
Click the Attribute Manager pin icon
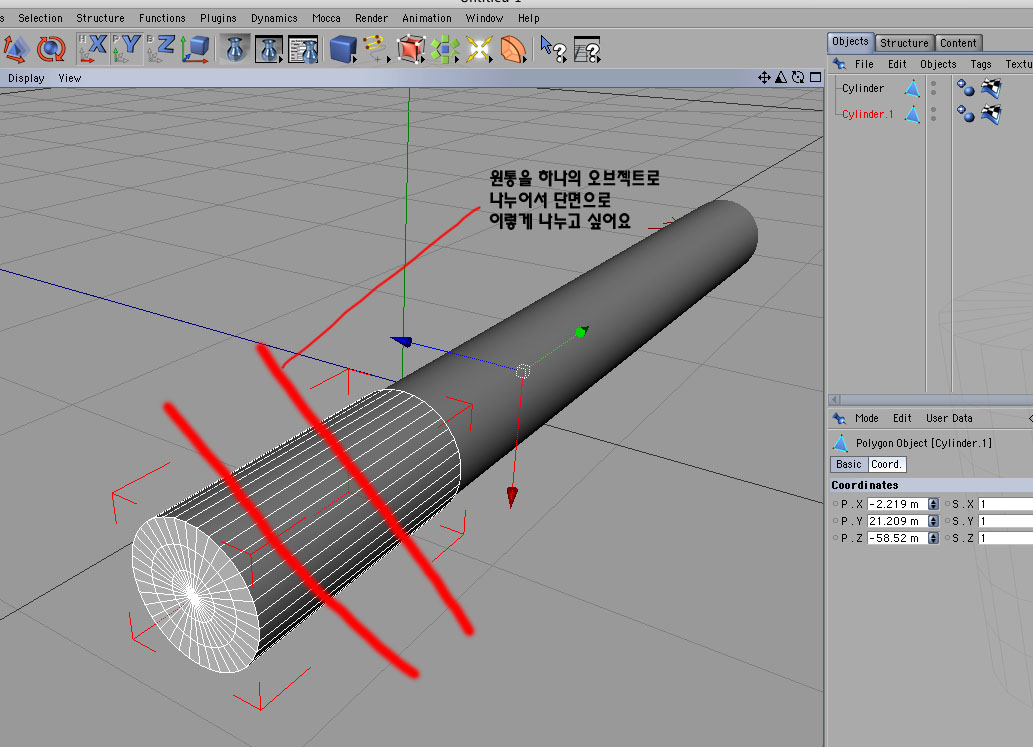pyautogui.click(x=839, y=418)
